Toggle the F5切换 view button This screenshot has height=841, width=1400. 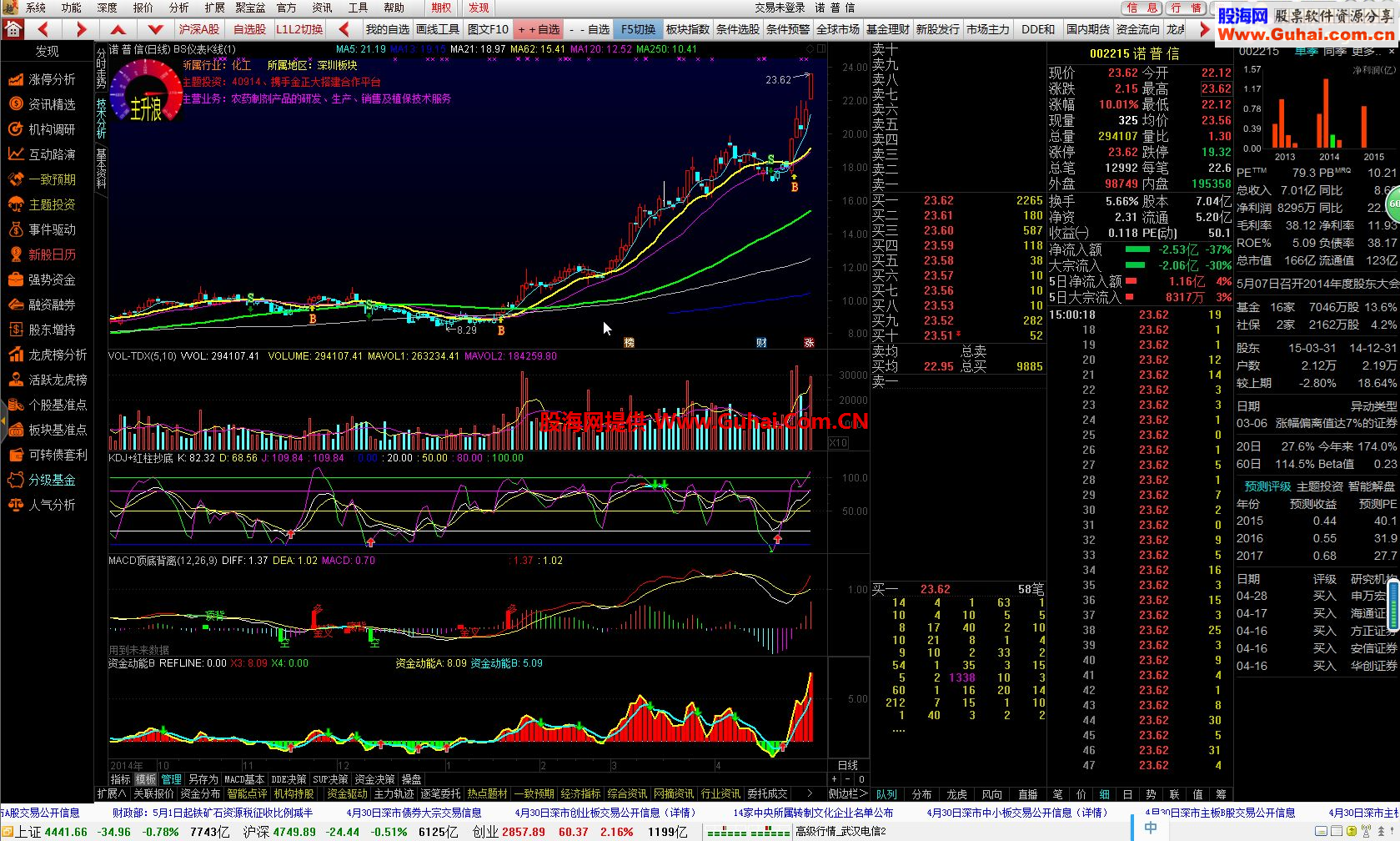[x=638, y=29]
